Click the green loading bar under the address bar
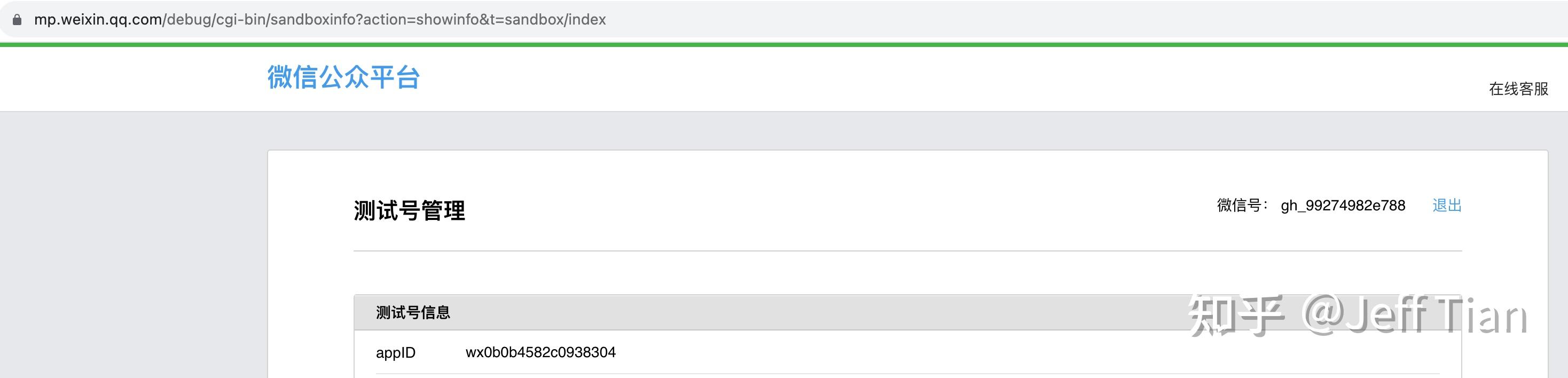Screen dimensions: 1568x378 (x=784, y=44)
